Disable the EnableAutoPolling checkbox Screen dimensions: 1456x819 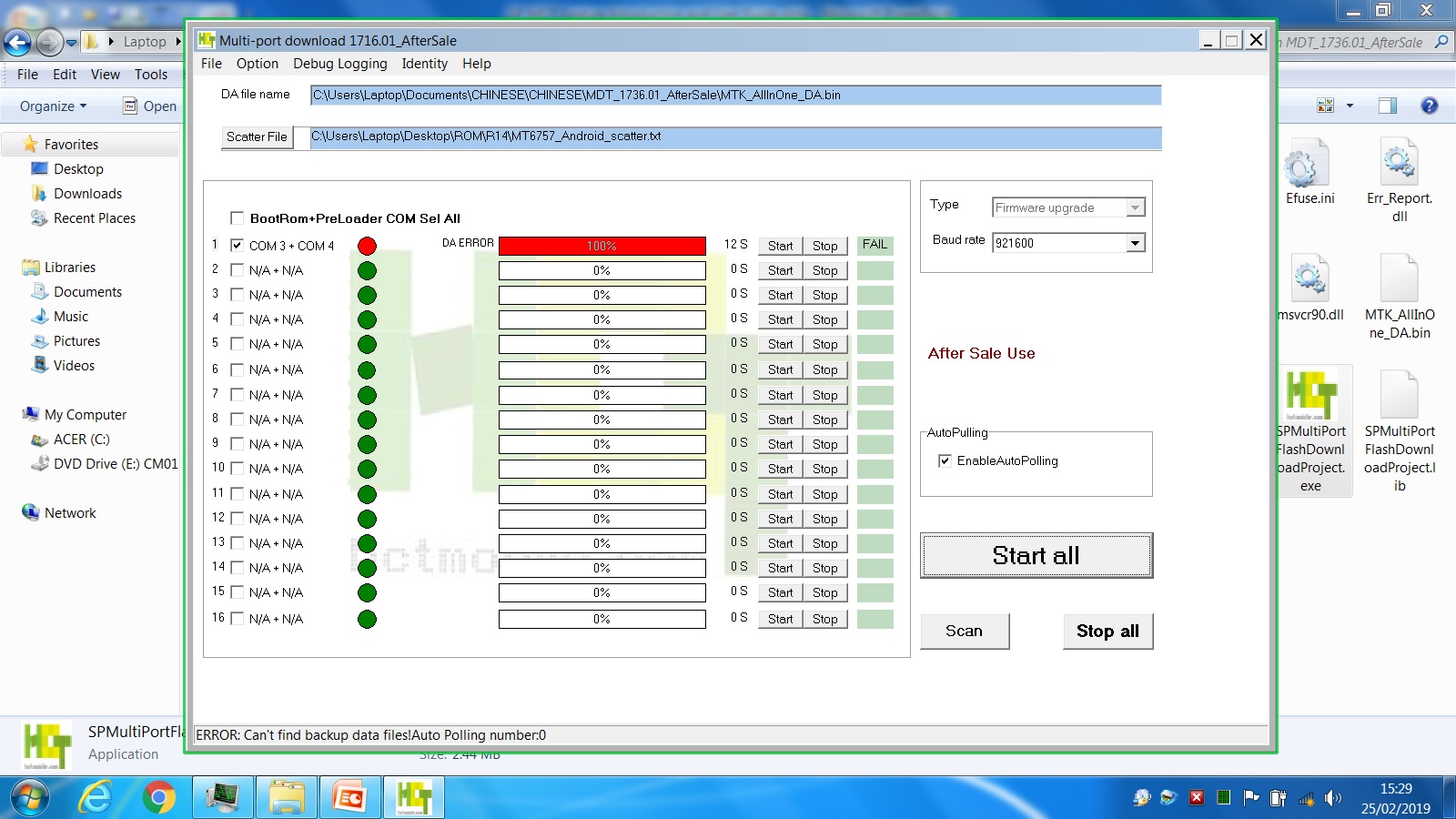(x=945, y=460)
